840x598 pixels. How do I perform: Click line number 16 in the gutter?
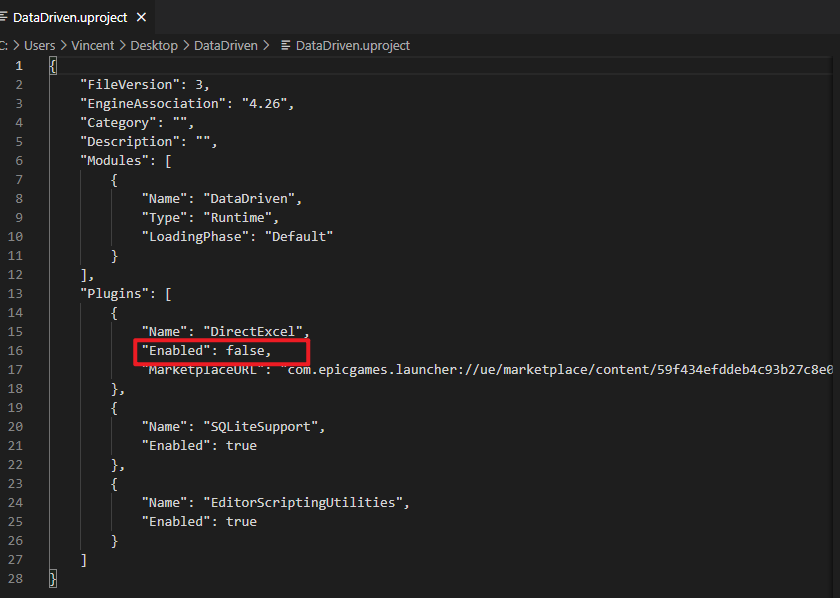point(16,350)
